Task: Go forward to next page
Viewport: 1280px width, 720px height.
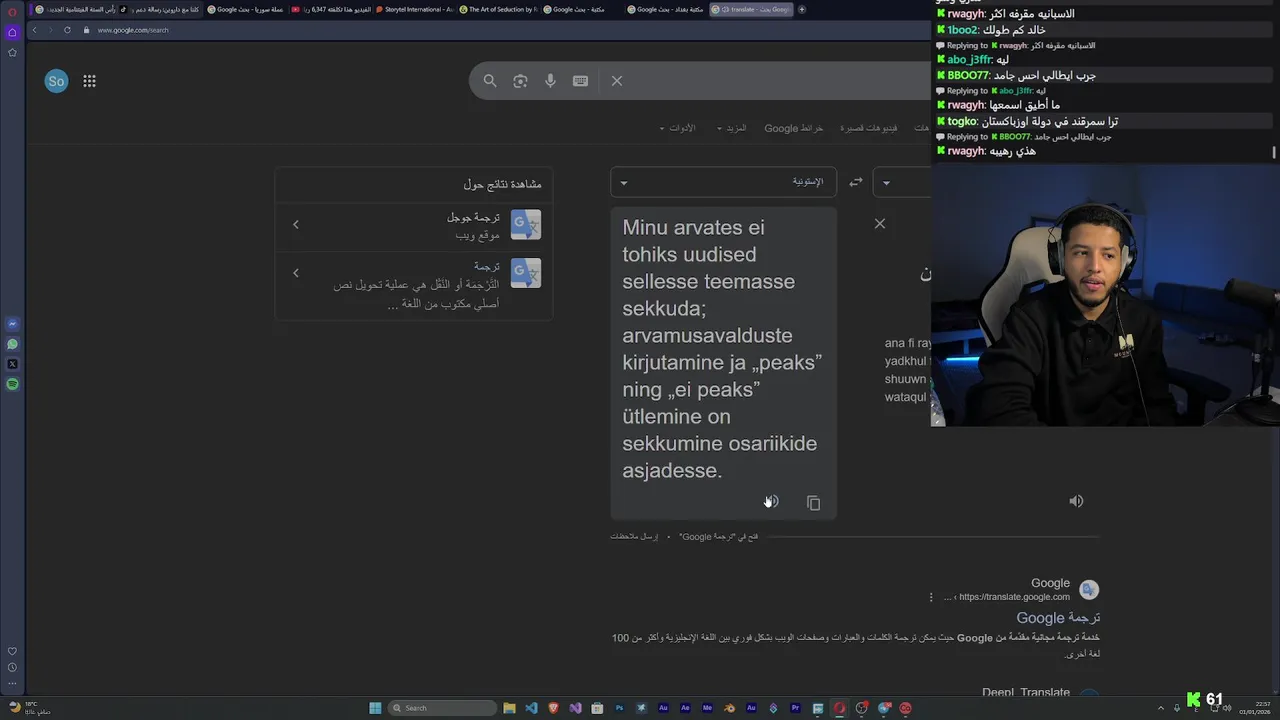Action: [49, 30]
